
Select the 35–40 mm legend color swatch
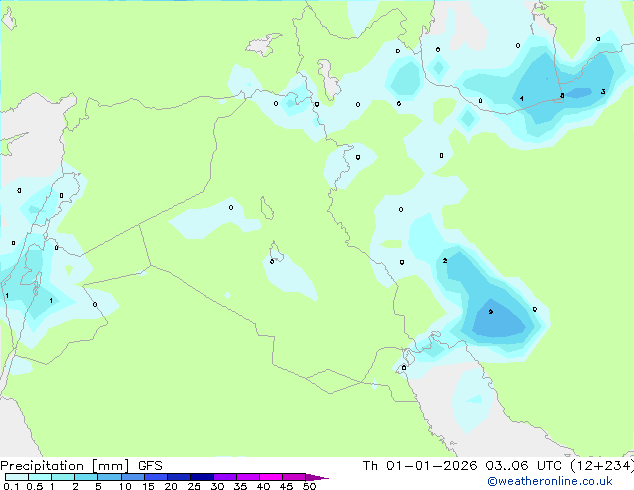248,477
